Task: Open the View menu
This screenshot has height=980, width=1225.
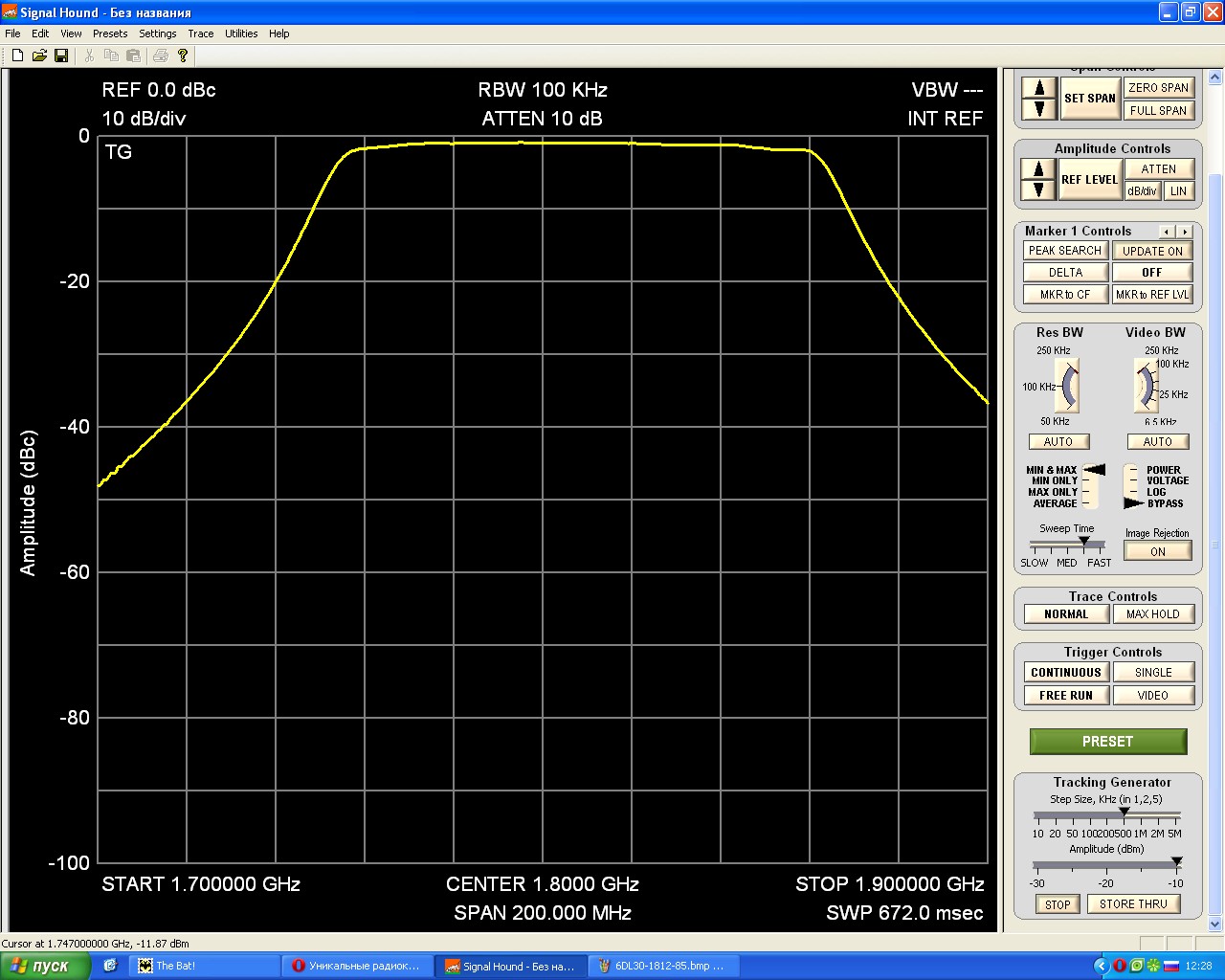Action: coord(71,33)
